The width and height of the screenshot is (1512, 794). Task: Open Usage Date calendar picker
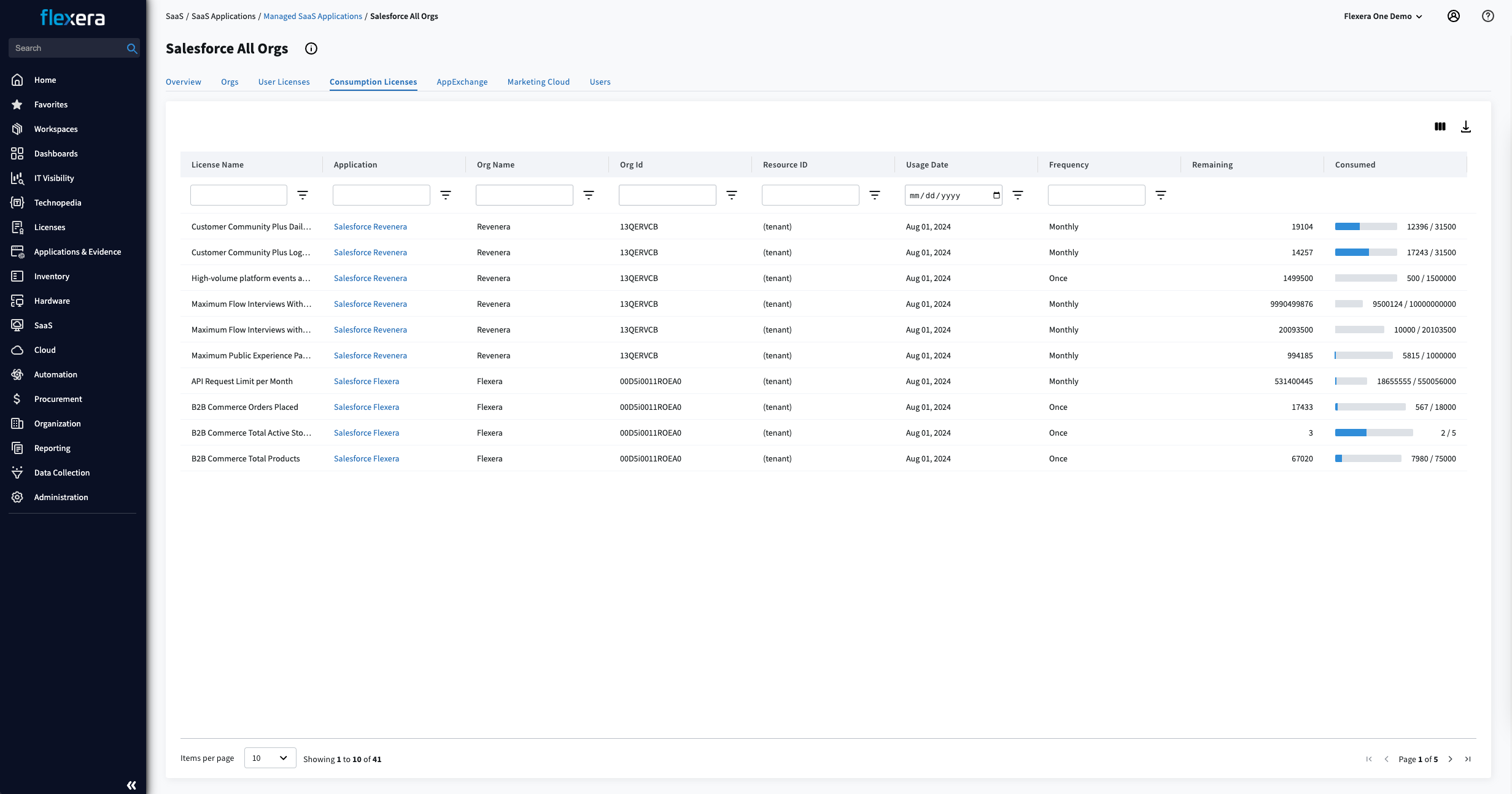[996, 195]
